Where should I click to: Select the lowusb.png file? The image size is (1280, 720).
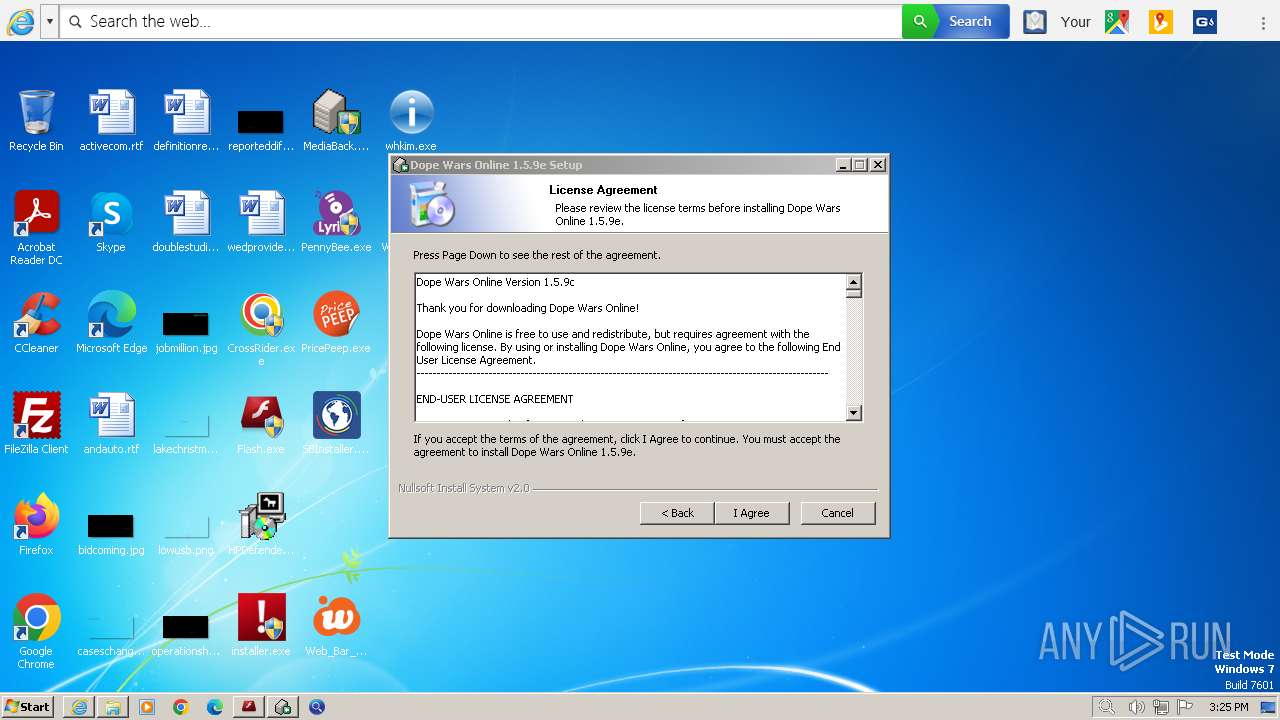point(186,535)
